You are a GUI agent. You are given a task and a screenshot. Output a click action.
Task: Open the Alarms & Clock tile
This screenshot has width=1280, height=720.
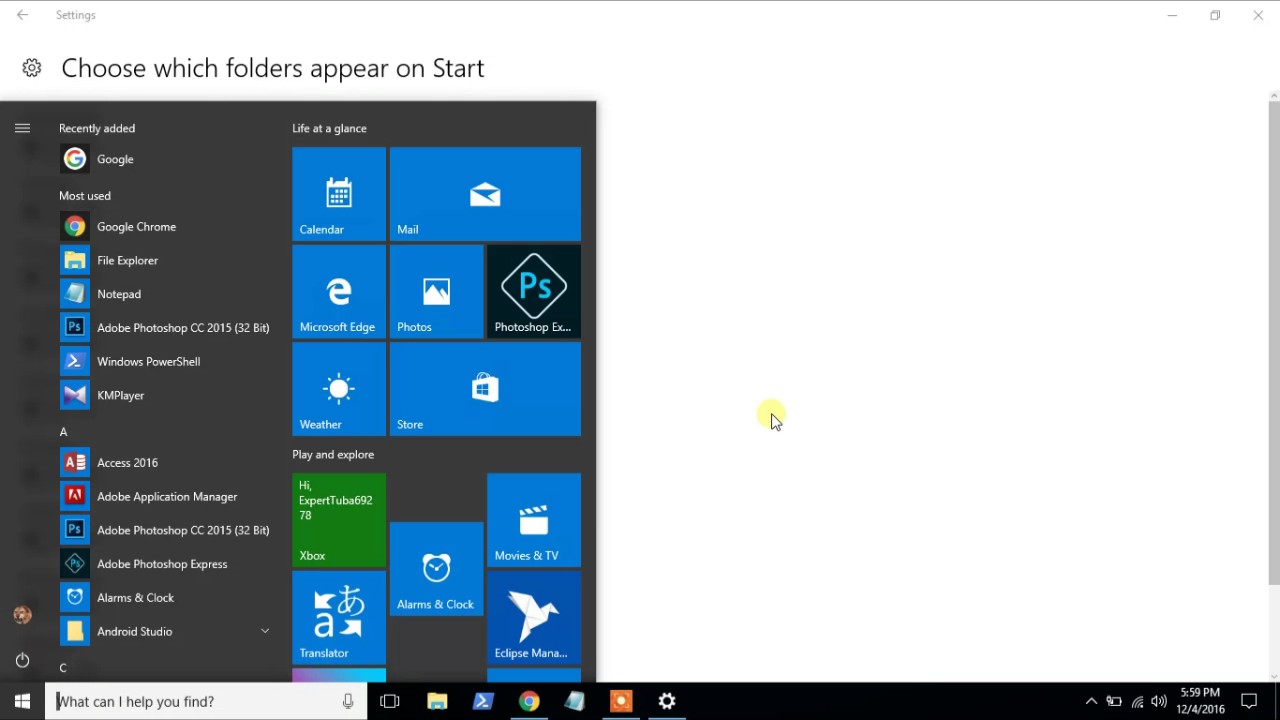(x=436, y=568)
